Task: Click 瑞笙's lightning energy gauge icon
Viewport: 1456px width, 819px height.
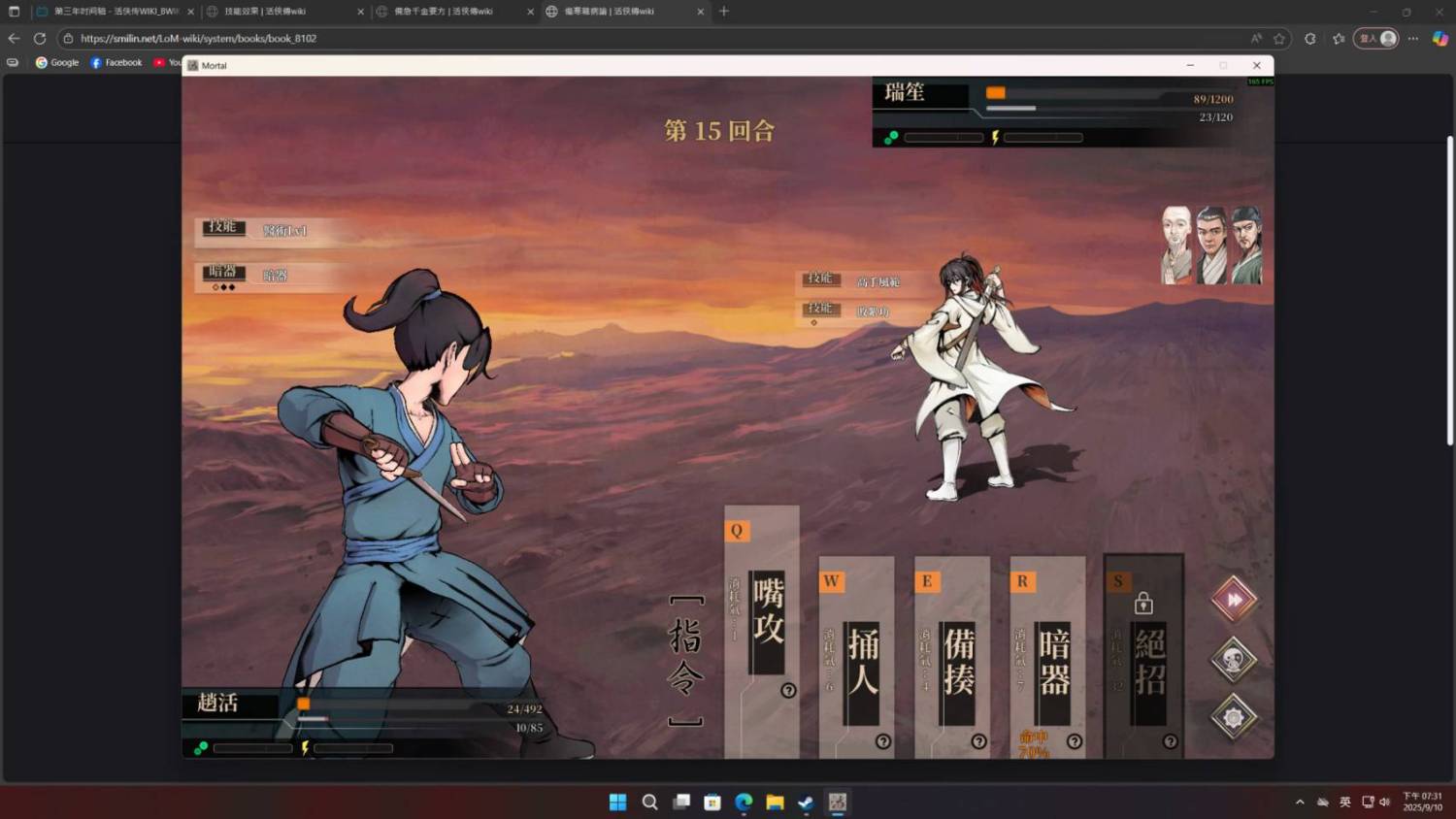Action: pyautogui.click(x=995, y=138)
